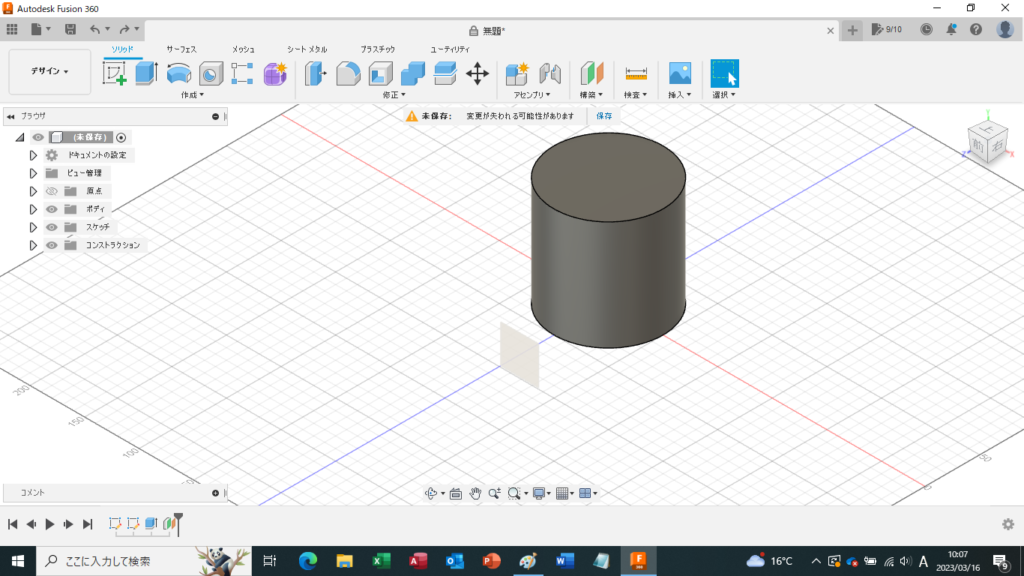Screen dimensions: 1024x576
Task: Expand the ボディ tree node
Action: (33, 210)
